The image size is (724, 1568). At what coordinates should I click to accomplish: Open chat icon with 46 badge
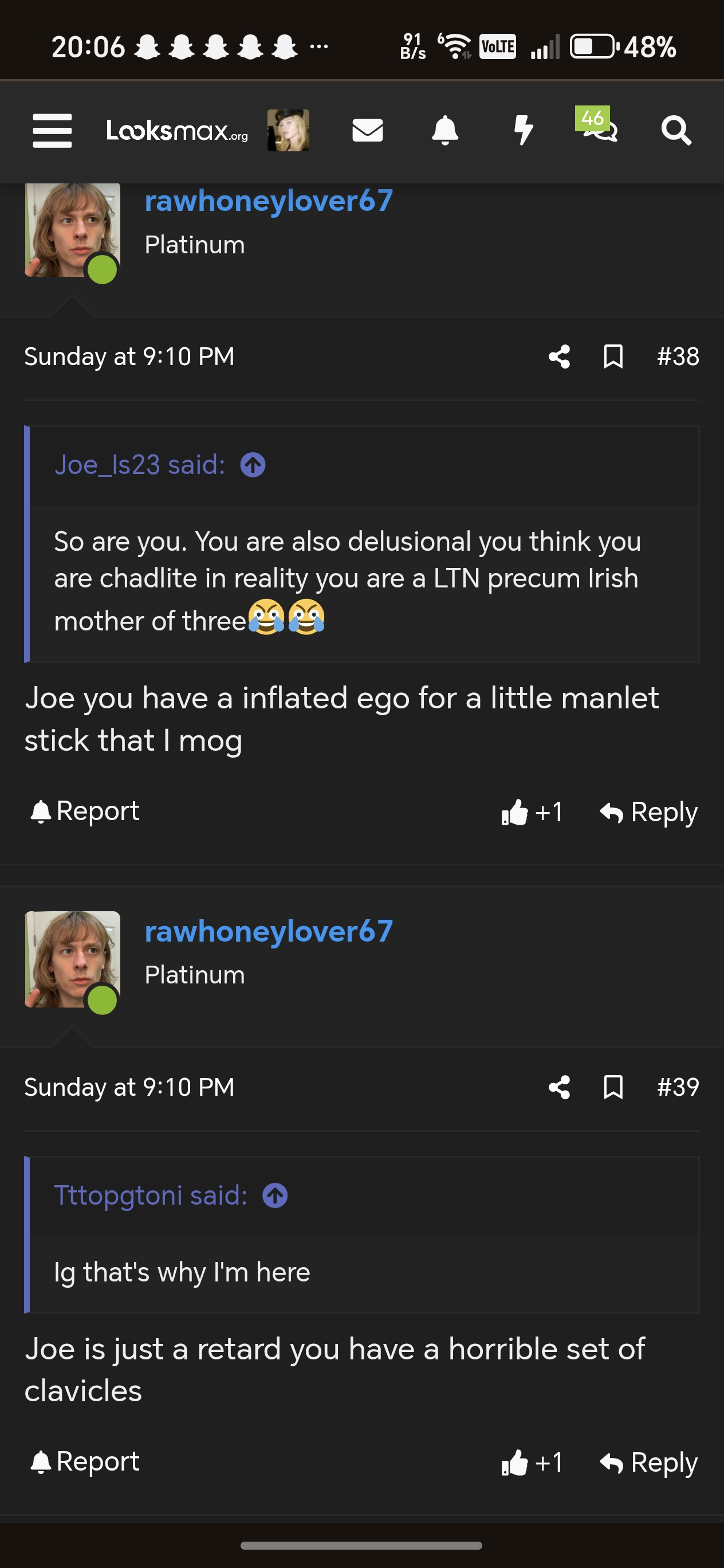pyautogui.click(x=599, y=128)
